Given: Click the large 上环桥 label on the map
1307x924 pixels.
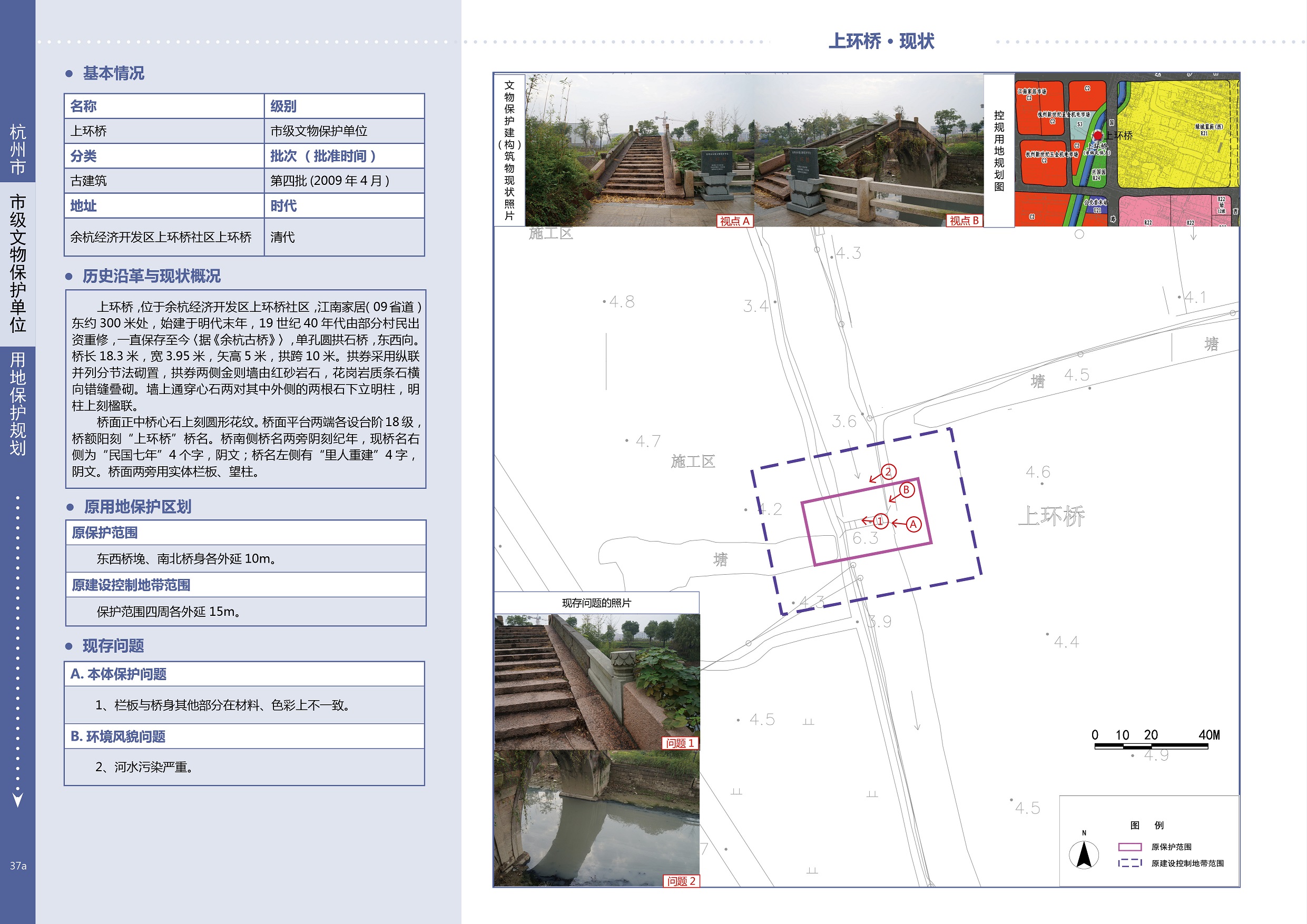Looking at the screenshot, I should click(1052, 516).
